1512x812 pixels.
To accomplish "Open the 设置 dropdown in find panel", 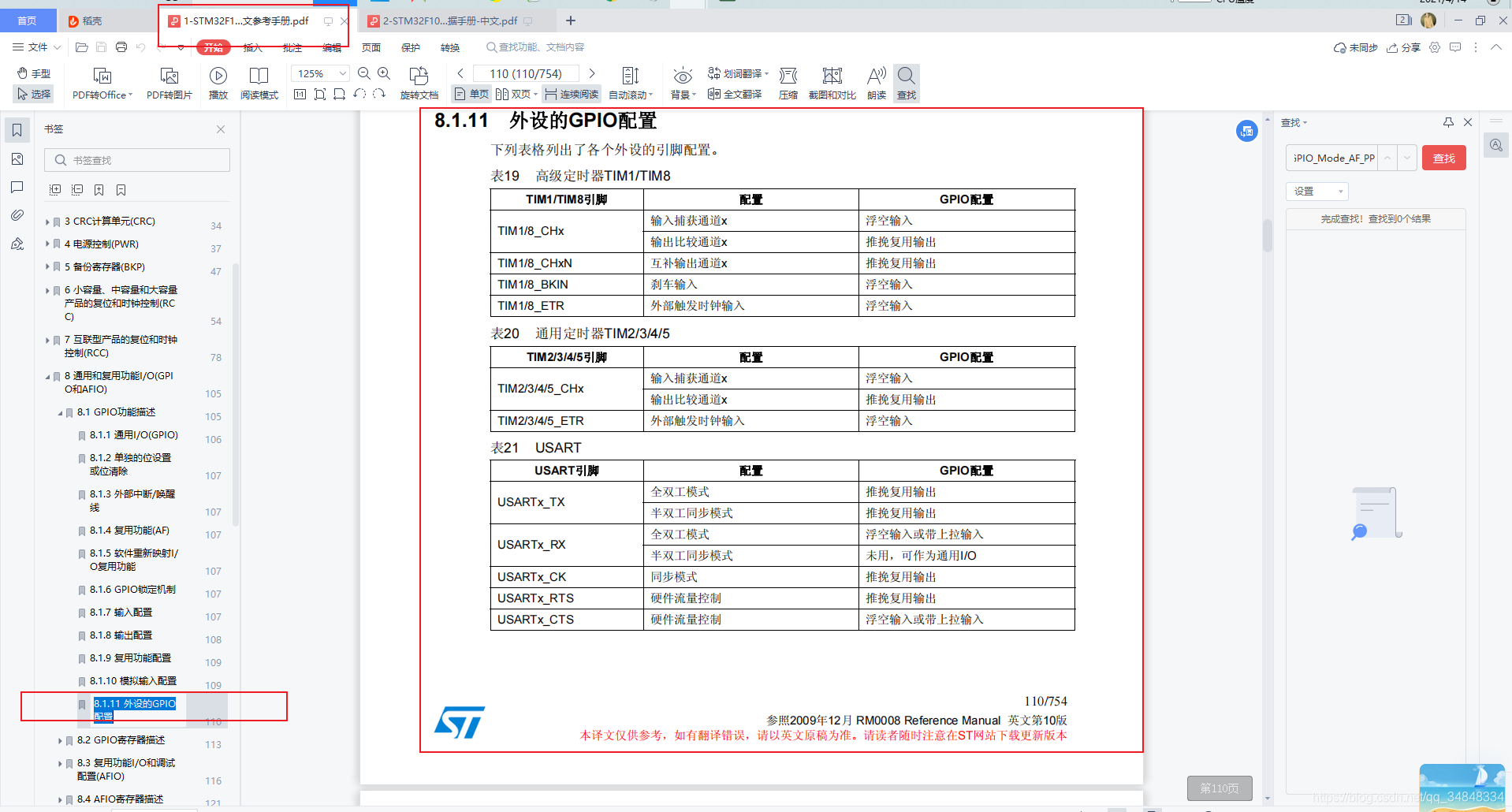I will coord(1317,192).
